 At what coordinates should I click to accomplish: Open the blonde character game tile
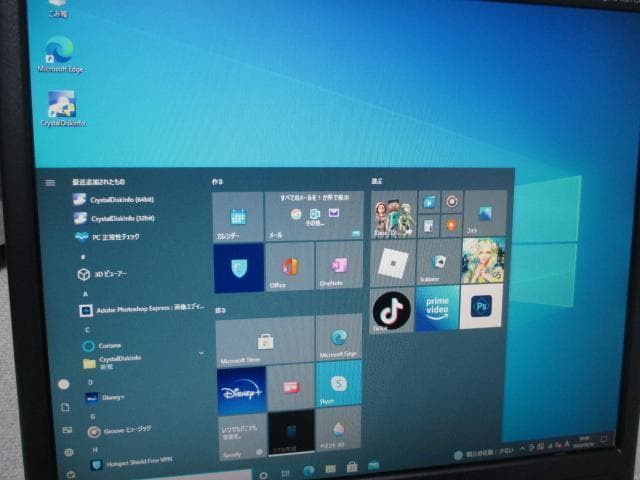pos(483,260)
